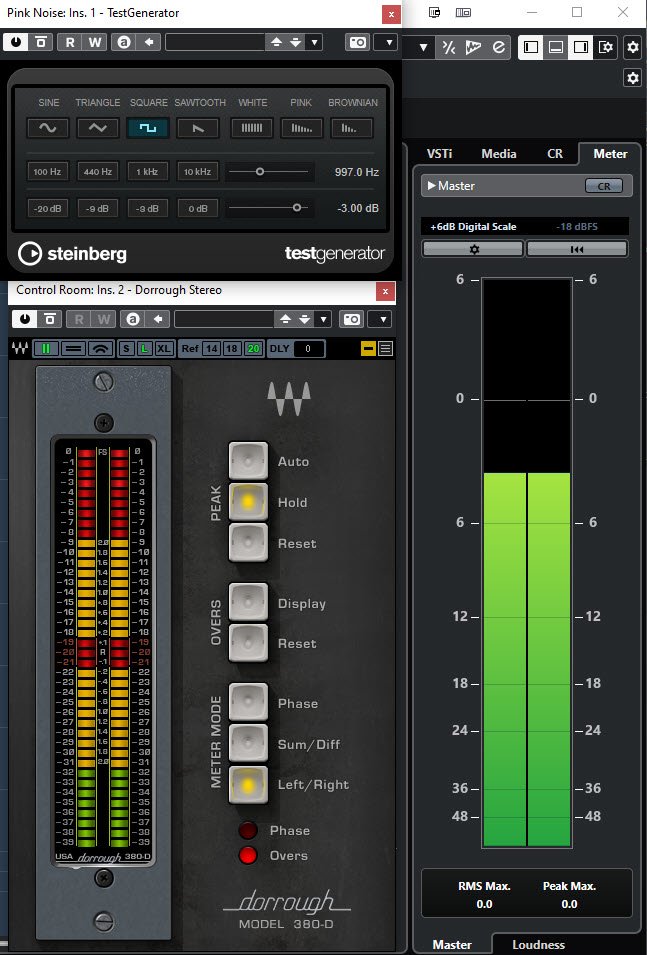Bypass the TestGenerator plugin with power icon
The image size is (647, 955).
pyautogui.click(x=18, y=42)
